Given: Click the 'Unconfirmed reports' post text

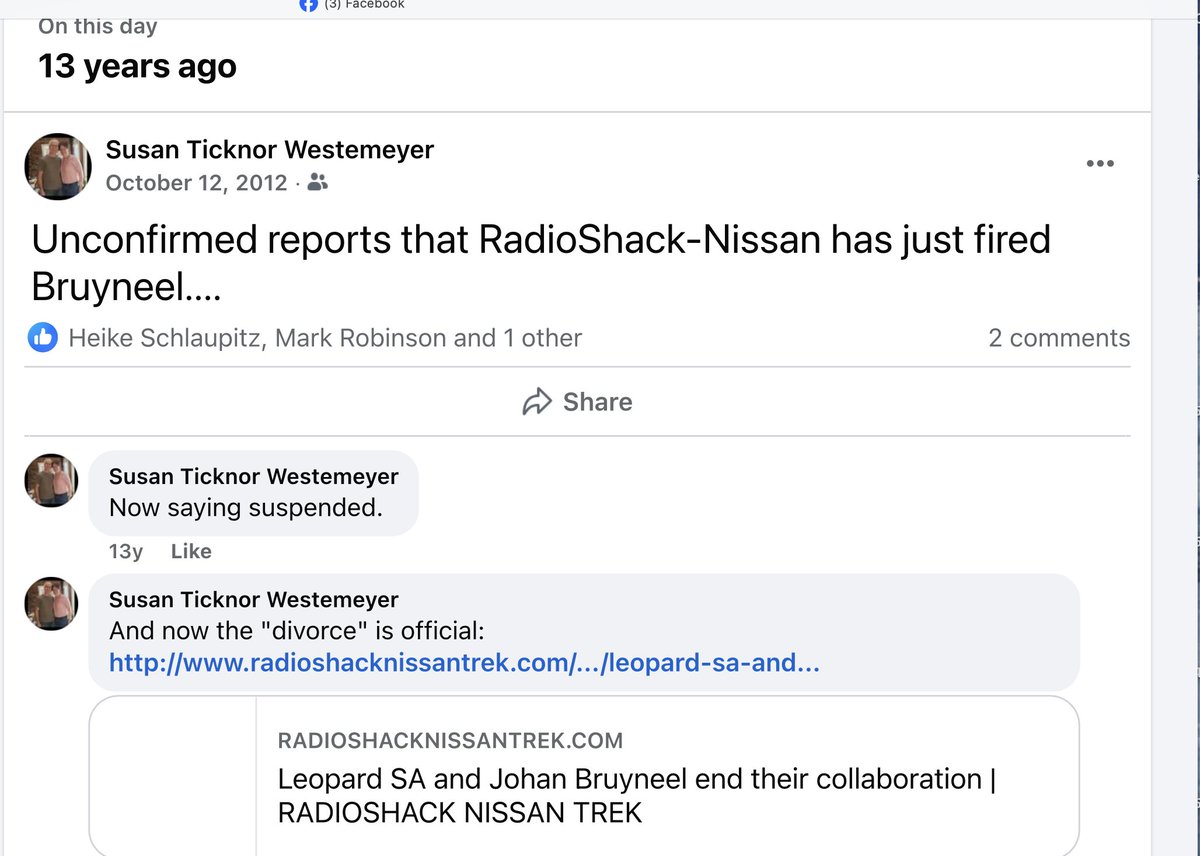Looking at the screenshot, I should [541, 264].
